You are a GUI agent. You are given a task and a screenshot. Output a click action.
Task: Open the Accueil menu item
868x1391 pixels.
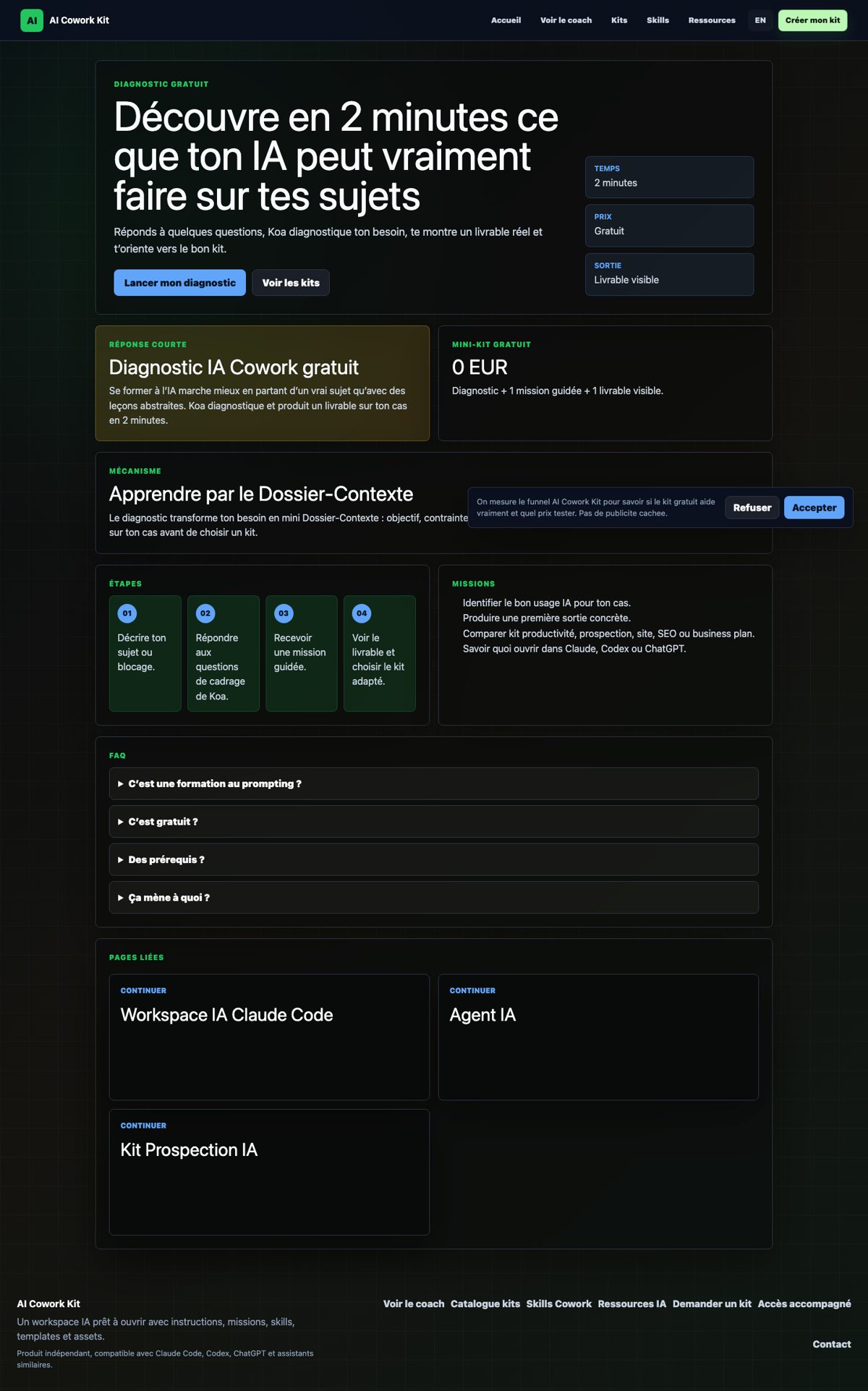coord(506,20)
